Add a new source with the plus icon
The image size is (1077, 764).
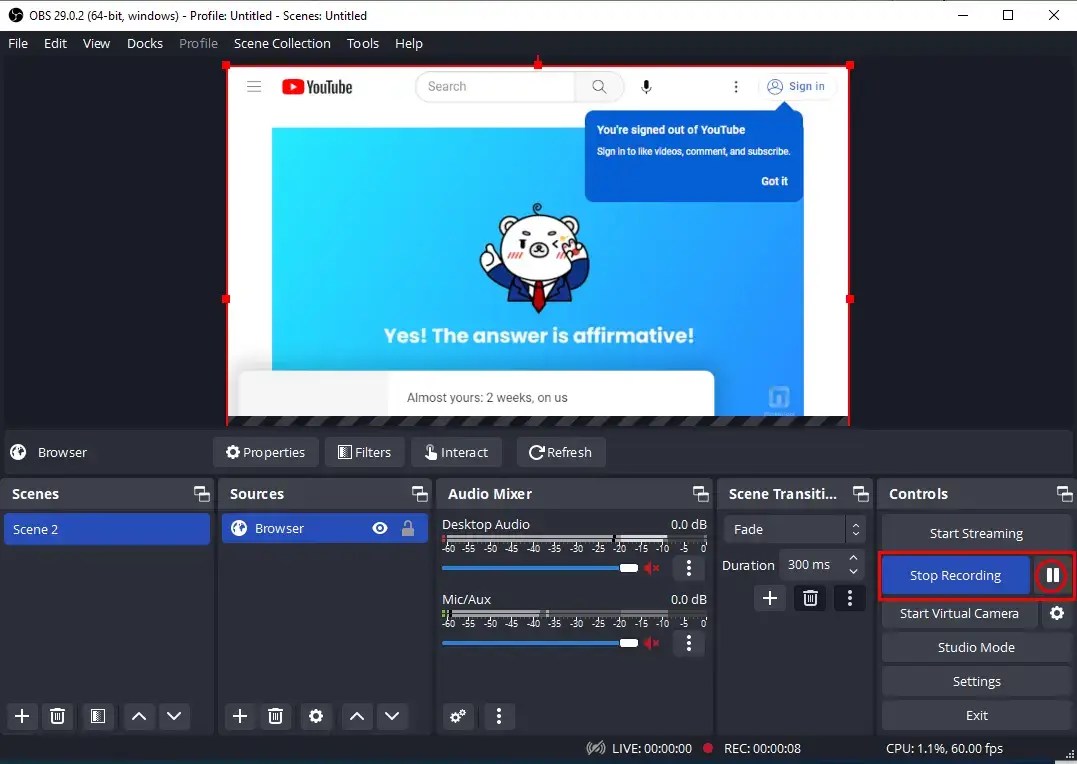pyautogui.click(x=239, y=717)
